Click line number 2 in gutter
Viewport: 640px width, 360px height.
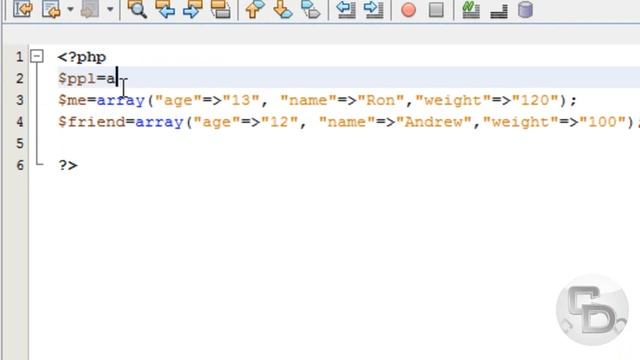click(x=20, y=78)
